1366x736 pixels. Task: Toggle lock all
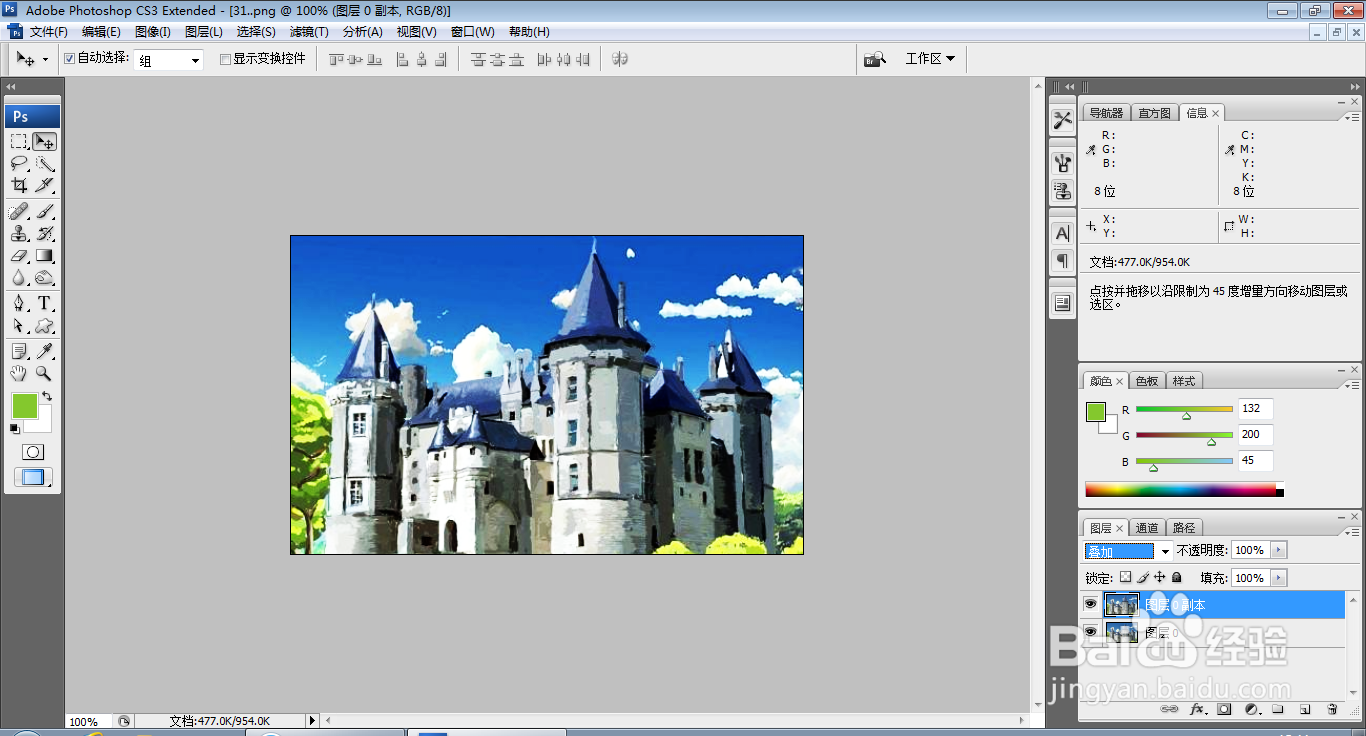pos(1177,577)
